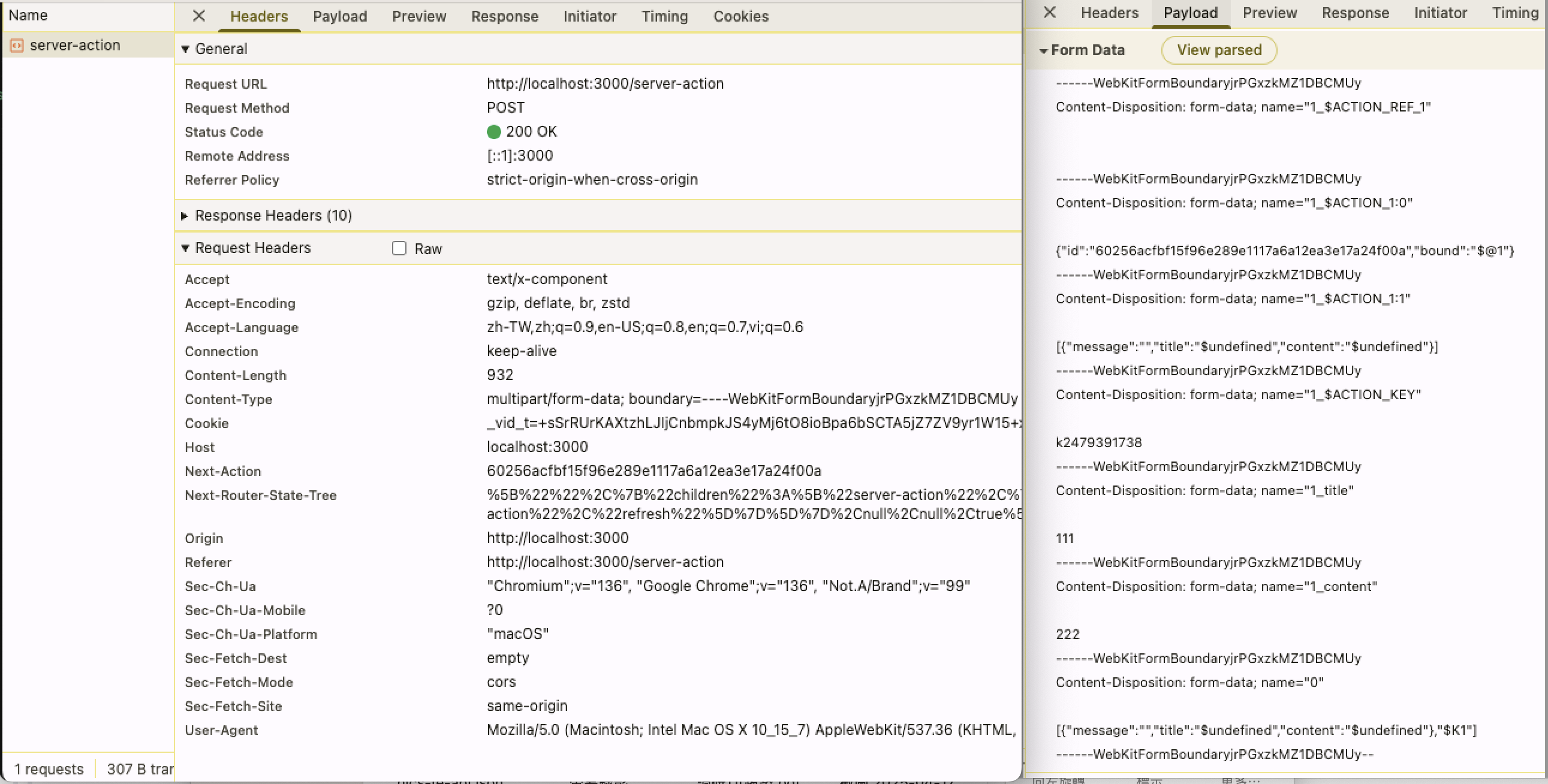Switch to right panel Headers tab
Image resolution: width=1548 pixels, height=784 pixels.
(x=1109, y=13)
